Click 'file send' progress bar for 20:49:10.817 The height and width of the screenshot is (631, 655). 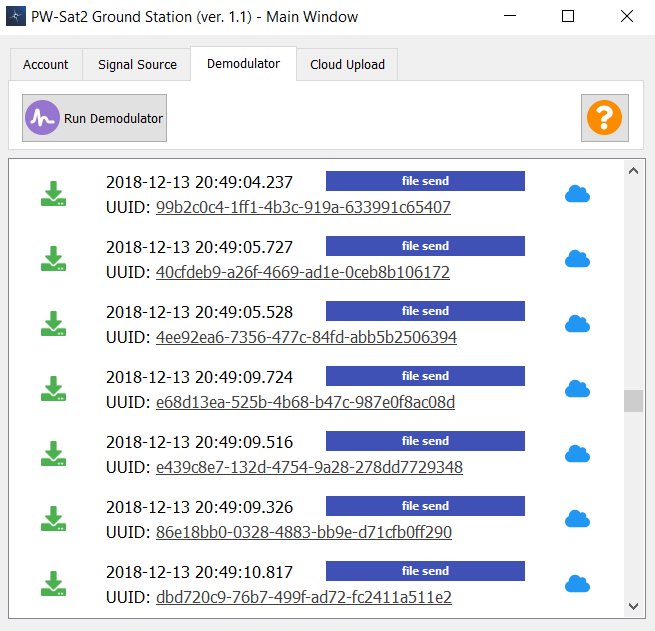pyautogui.click(x=425, y=571)
